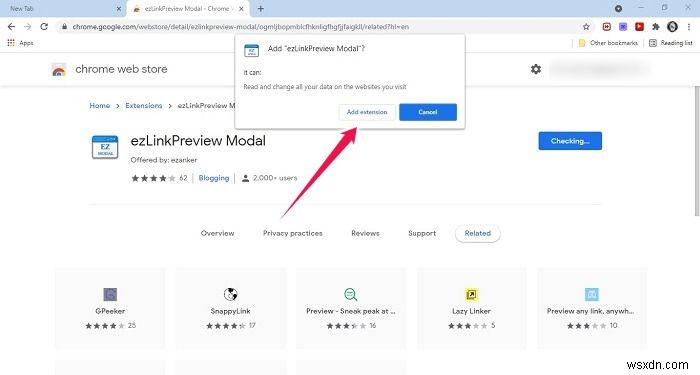700x375 pixels.
Task: Open the Blogging category link
Action: [x=214, y=178]
